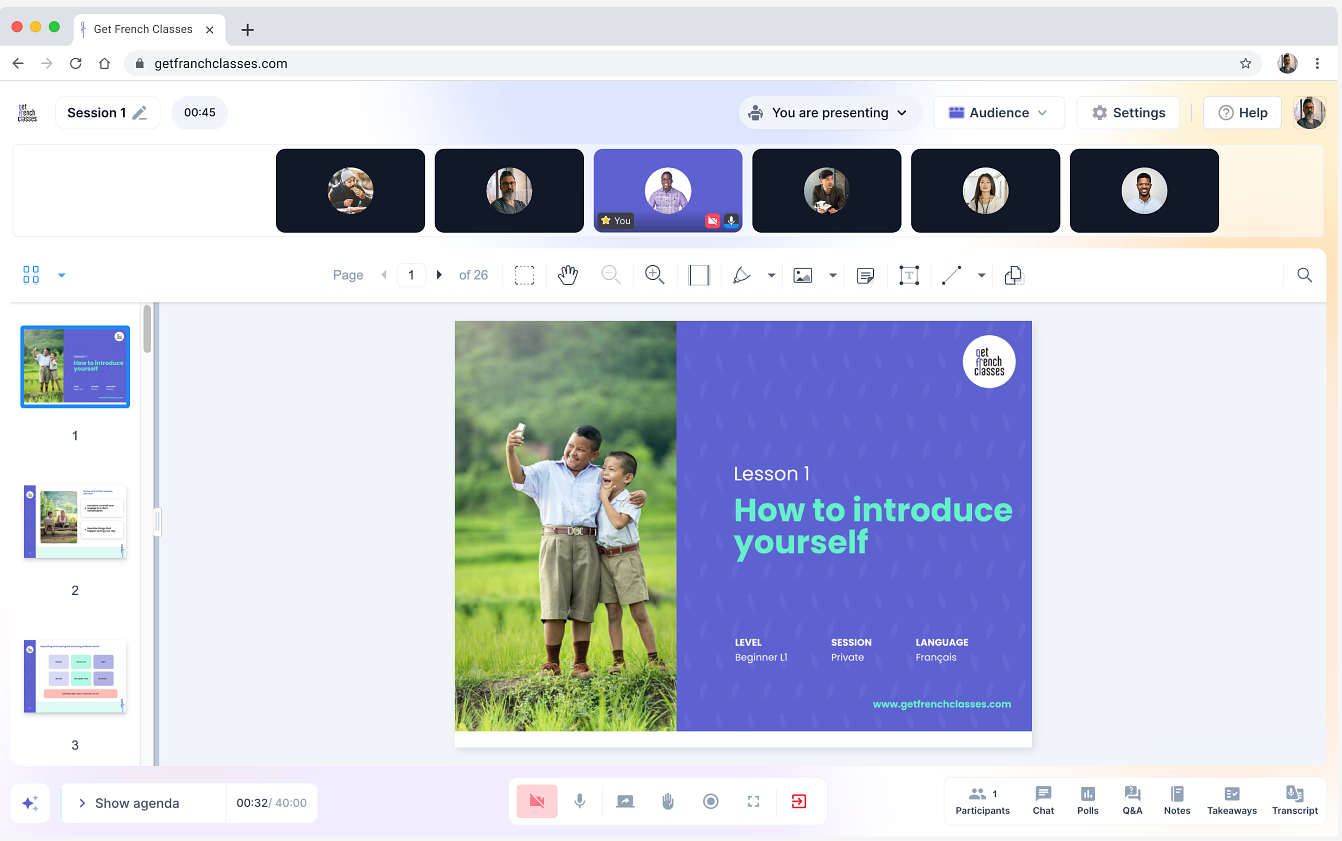Expand the Audience dropdown
This screenshot has height=841, width=1342.
998,113
